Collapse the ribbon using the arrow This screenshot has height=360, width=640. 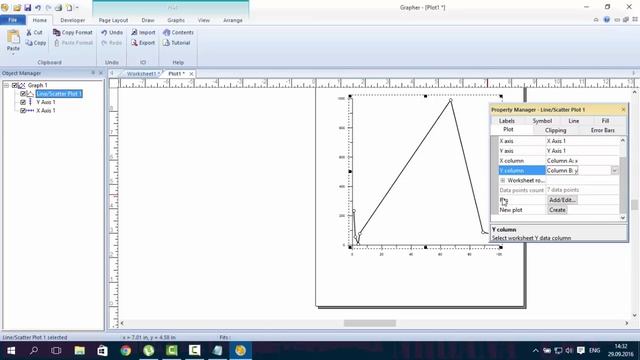pos(596,20)
